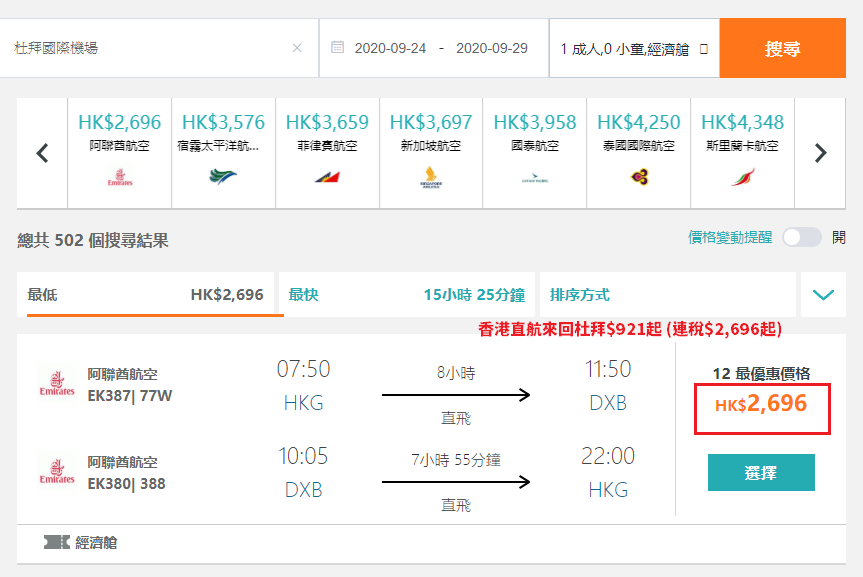Image resolution: width=863 pixels, height=577 pixels.
Task: Click flight number EK387| 77W
Action: tap(130, 396)
